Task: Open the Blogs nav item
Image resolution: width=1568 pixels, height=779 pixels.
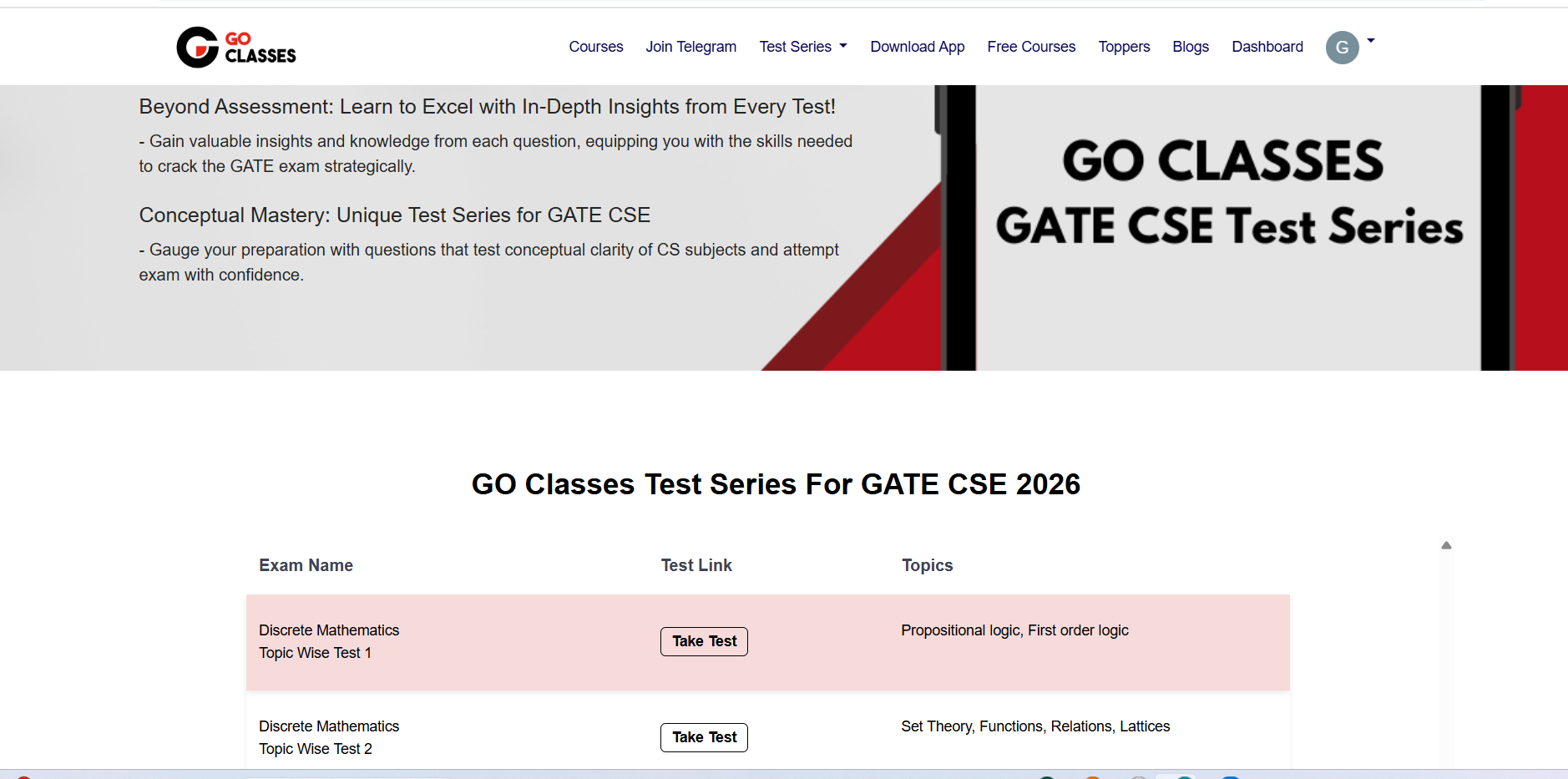Action: click(x=1191, y=47)
